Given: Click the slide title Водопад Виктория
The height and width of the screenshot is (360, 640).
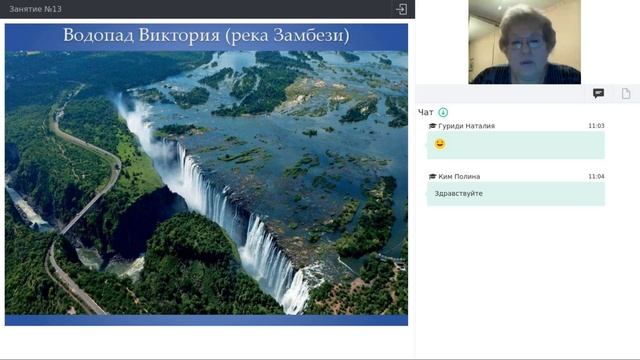Looking at the screenshot, I should (206, 36).
